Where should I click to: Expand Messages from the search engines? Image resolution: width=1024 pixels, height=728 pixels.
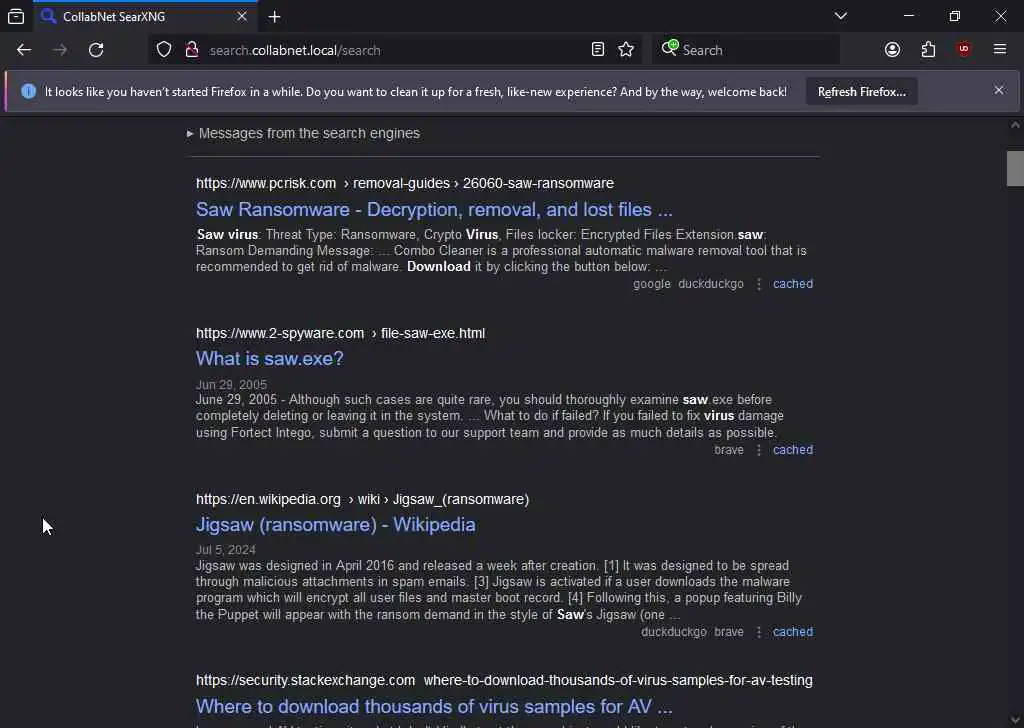point(304,133)
